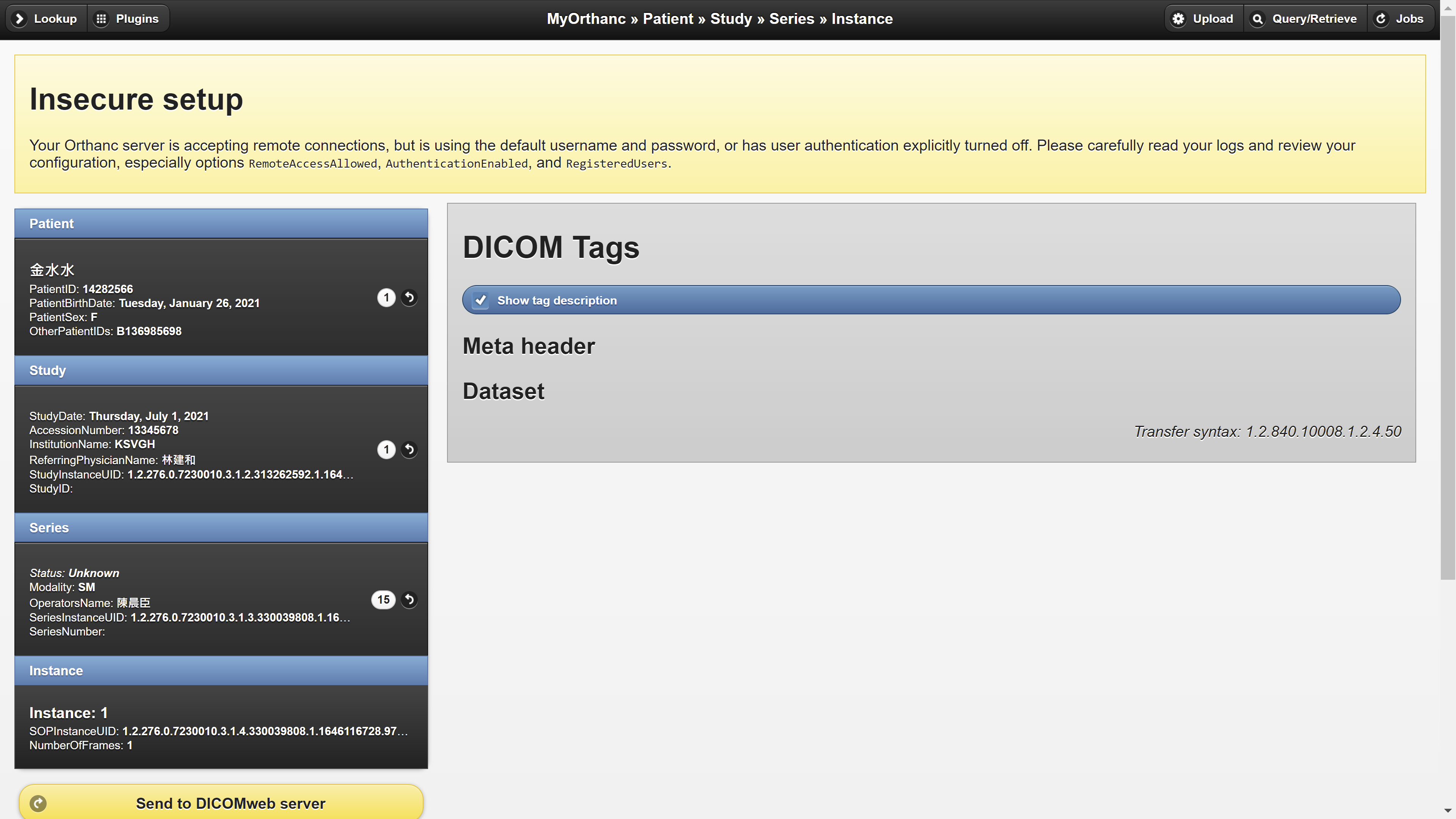
Task: Expand the Meta header section
Action: click(528, 345)
